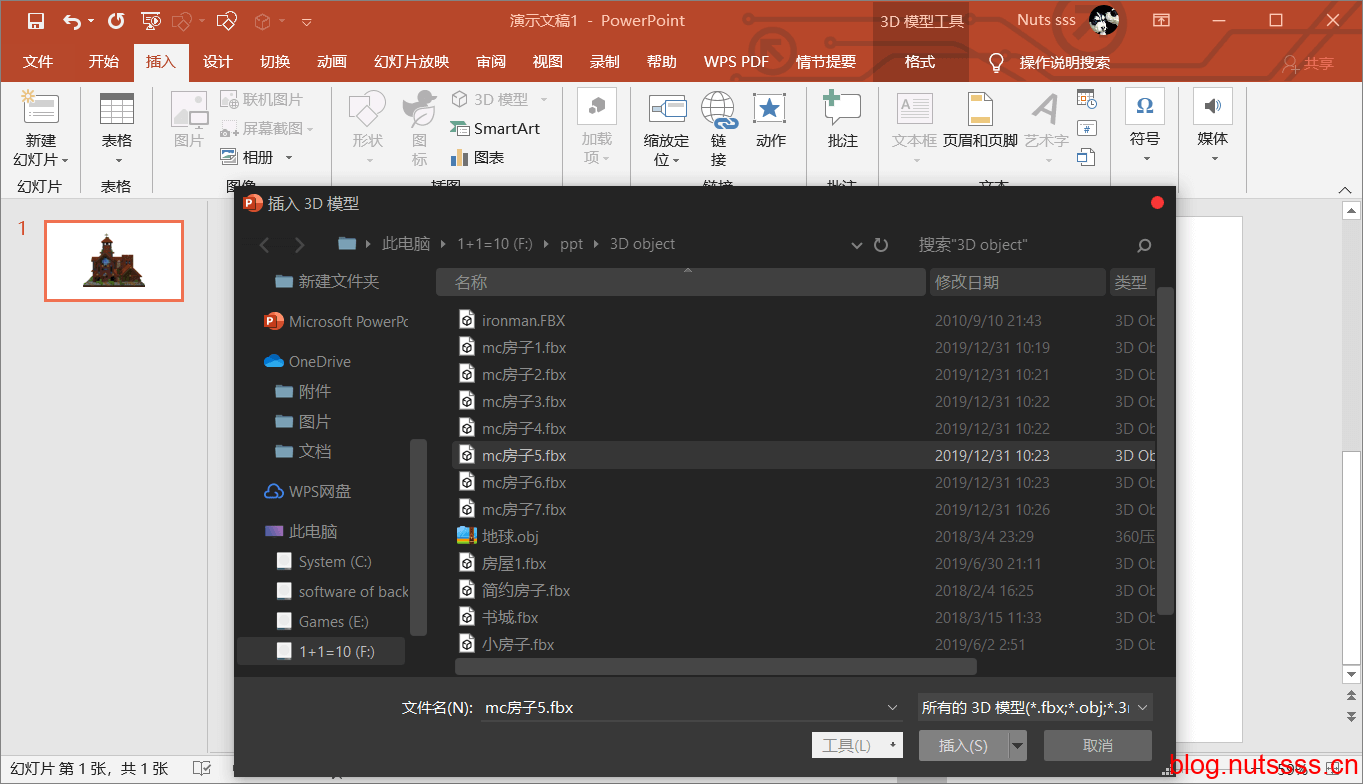Click New Slide icon in ribbon
Screen dimensions: 1363x784
coord(40,108)
